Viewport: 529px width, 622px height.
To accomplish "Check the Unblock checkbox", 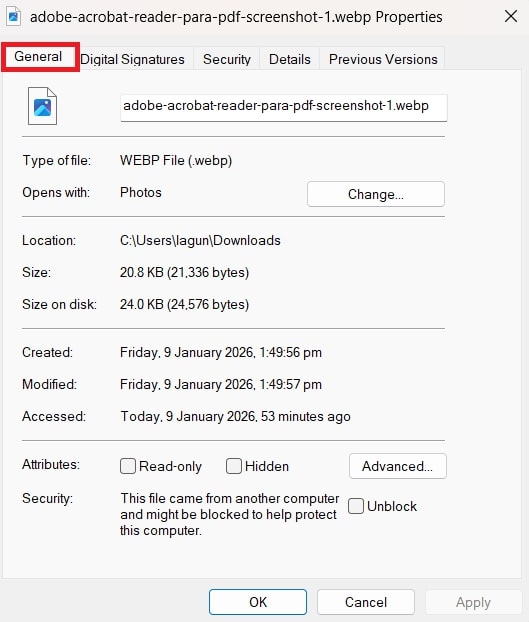I will pyautogui.click(x=356, y=506).
